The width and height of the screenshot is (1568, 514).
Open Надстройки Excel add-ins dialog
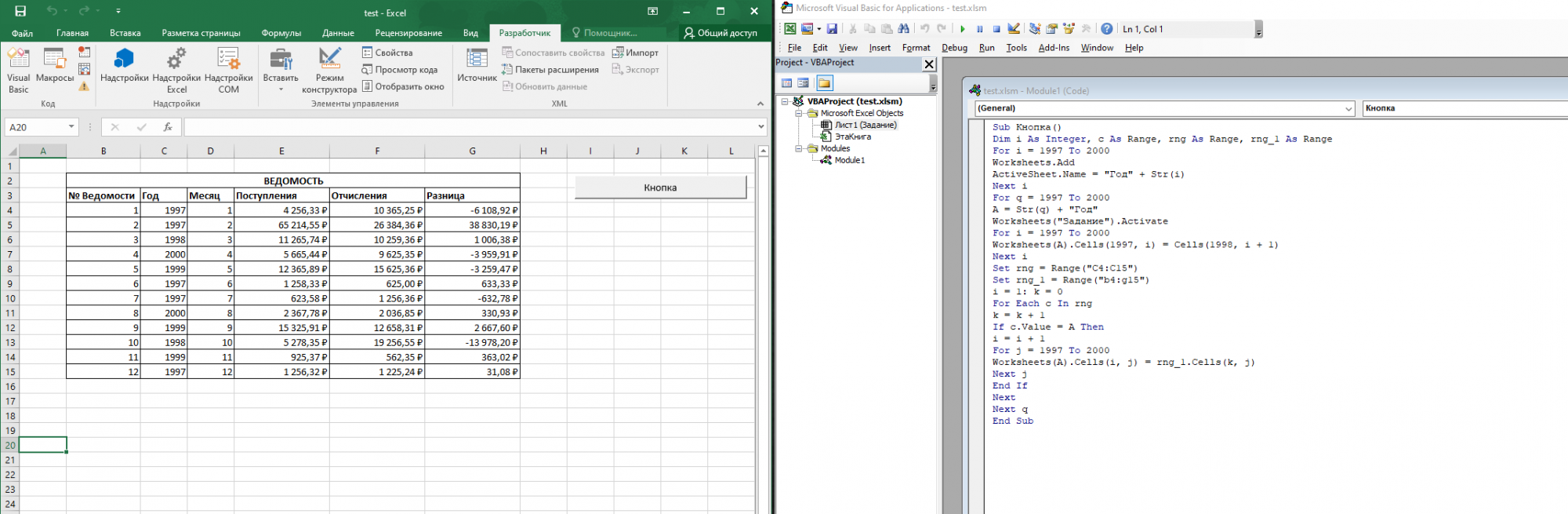tap(176, 69)
